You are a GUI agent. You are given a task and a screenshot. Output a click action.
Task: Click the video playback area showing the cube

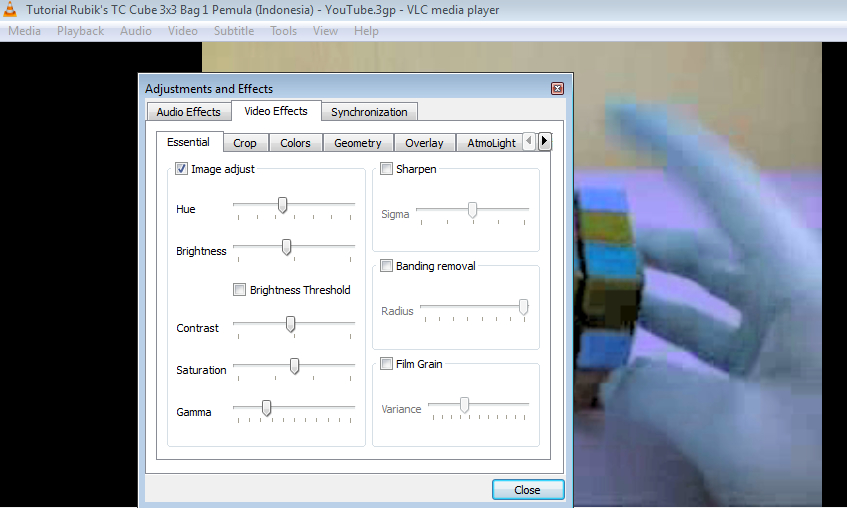click(697, 275)
